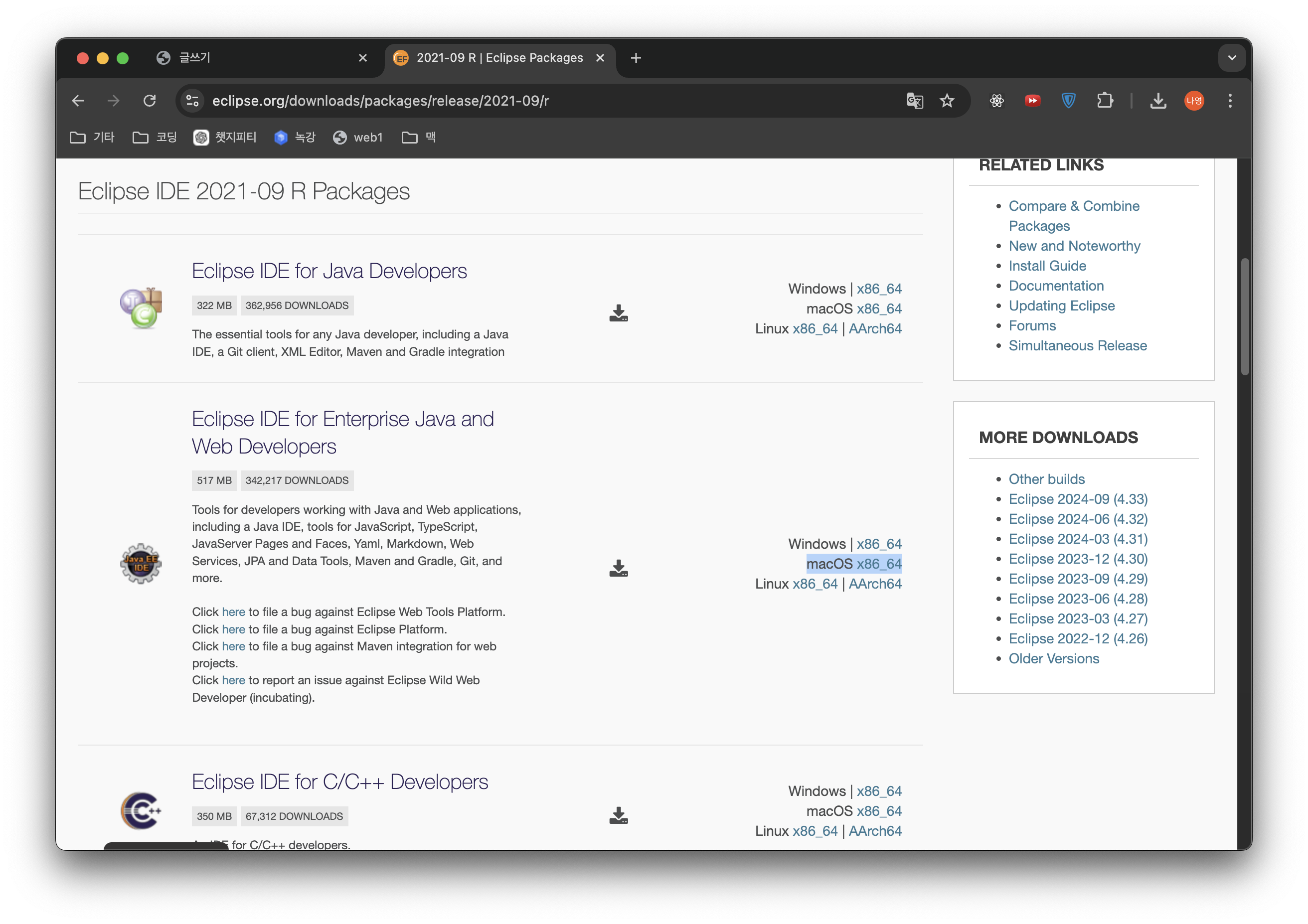Viewport: 1308px width, 924px height.
Task: Click macOS x86_64 link for Java Developers
Action: (x=878, y=309)
